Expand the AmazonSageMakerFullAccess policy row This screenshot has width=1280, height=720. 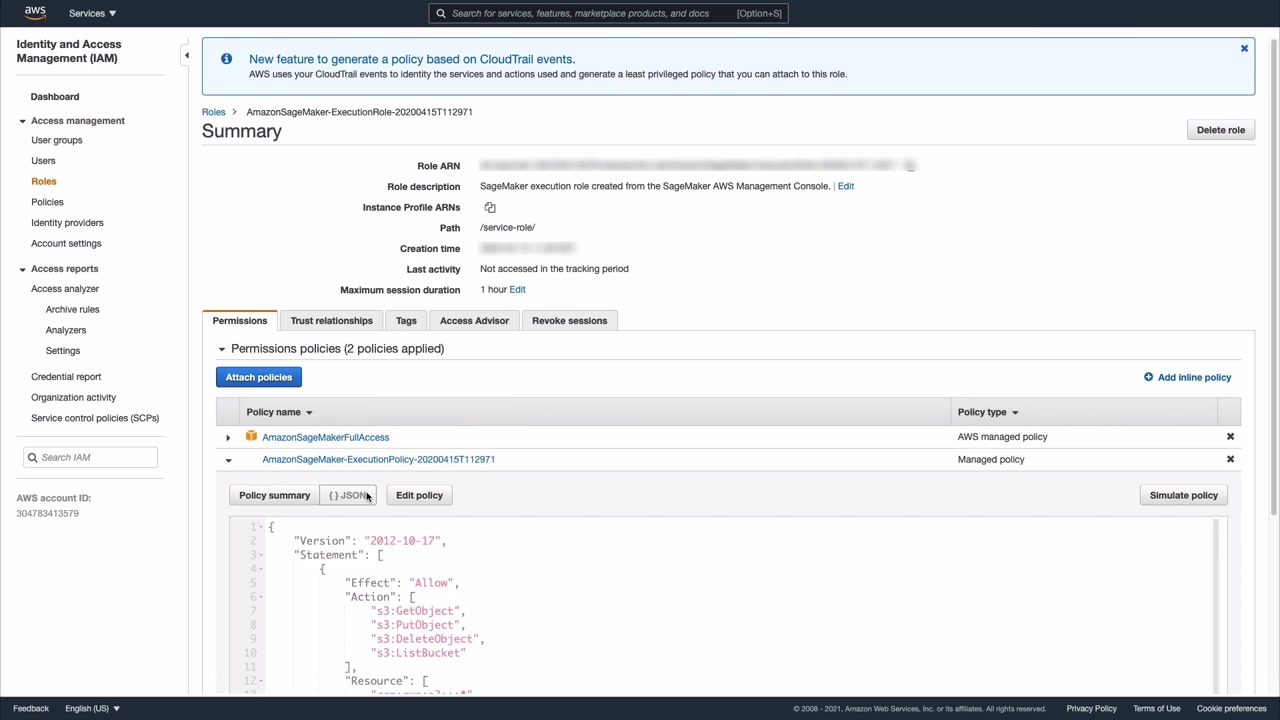pyautogui.click(x=228, y=438)
